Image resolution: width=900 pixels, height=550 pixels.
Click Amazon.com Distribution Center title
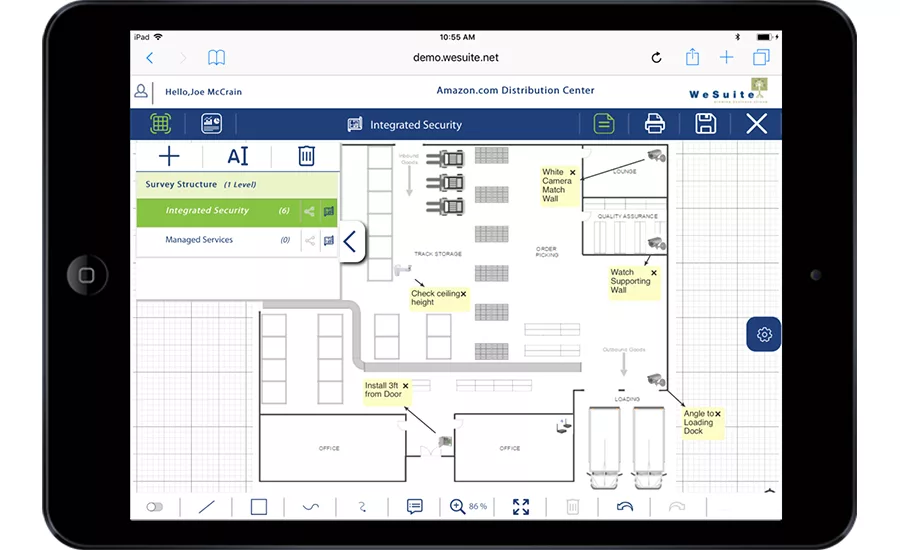click(x=515, y=90)
